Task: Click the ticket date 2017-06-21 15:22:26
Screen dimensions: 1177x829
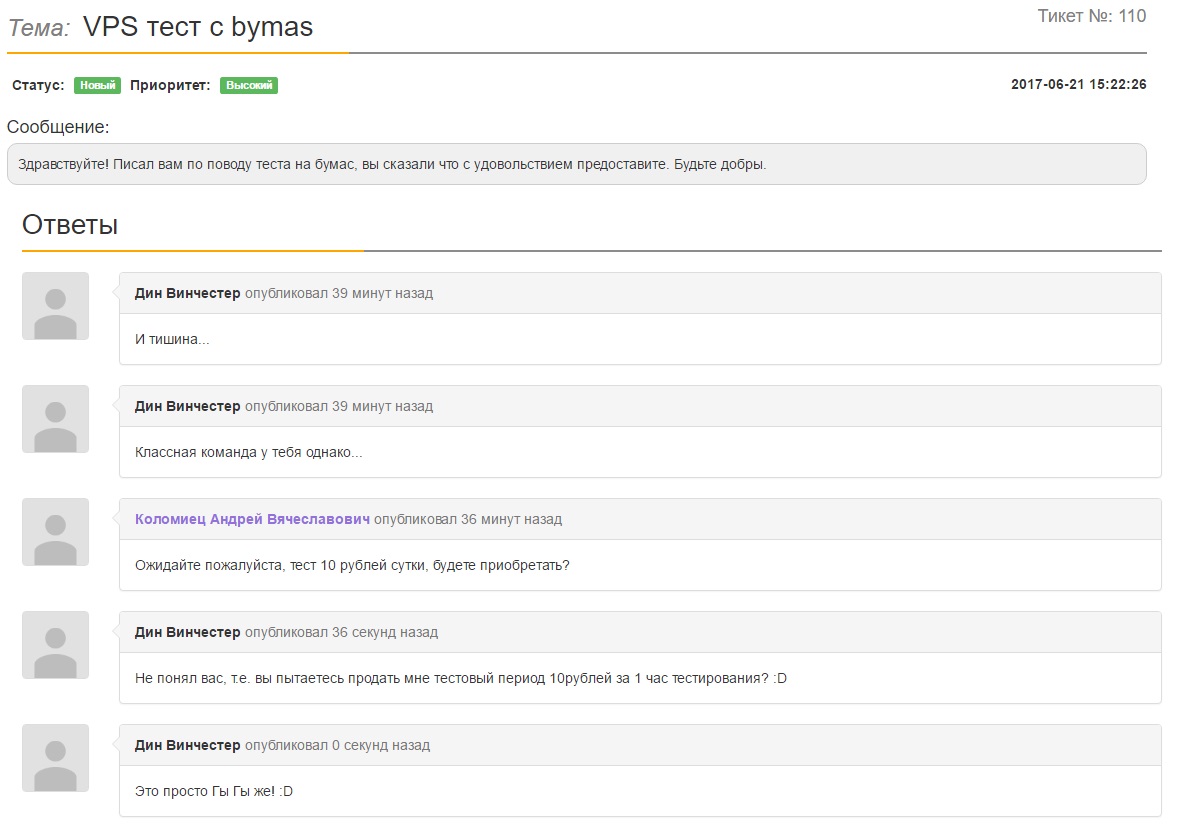Action: click(x=1078, y=85)
